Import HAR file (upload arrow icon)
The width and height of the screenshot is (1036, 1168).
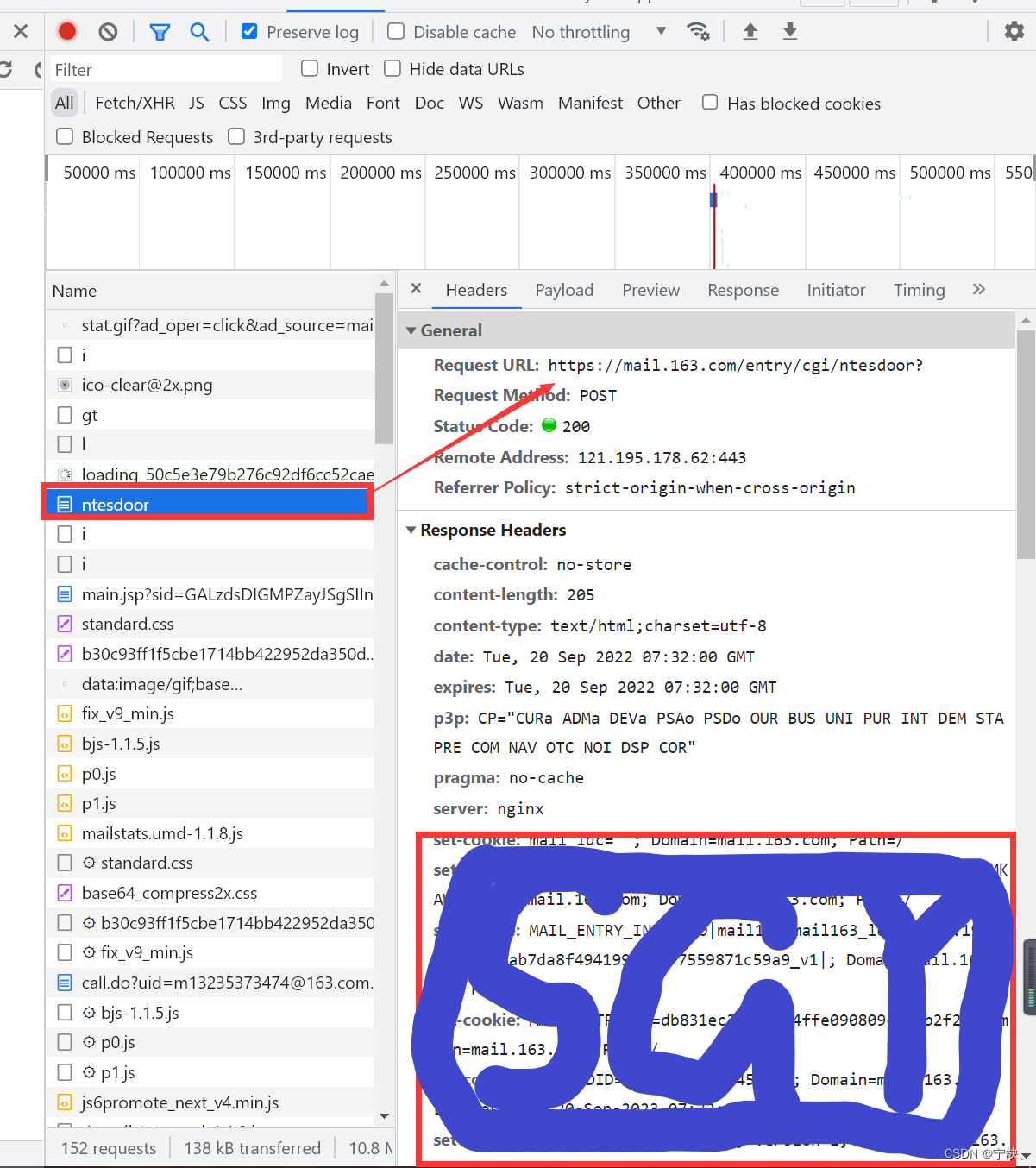point(750,31)
